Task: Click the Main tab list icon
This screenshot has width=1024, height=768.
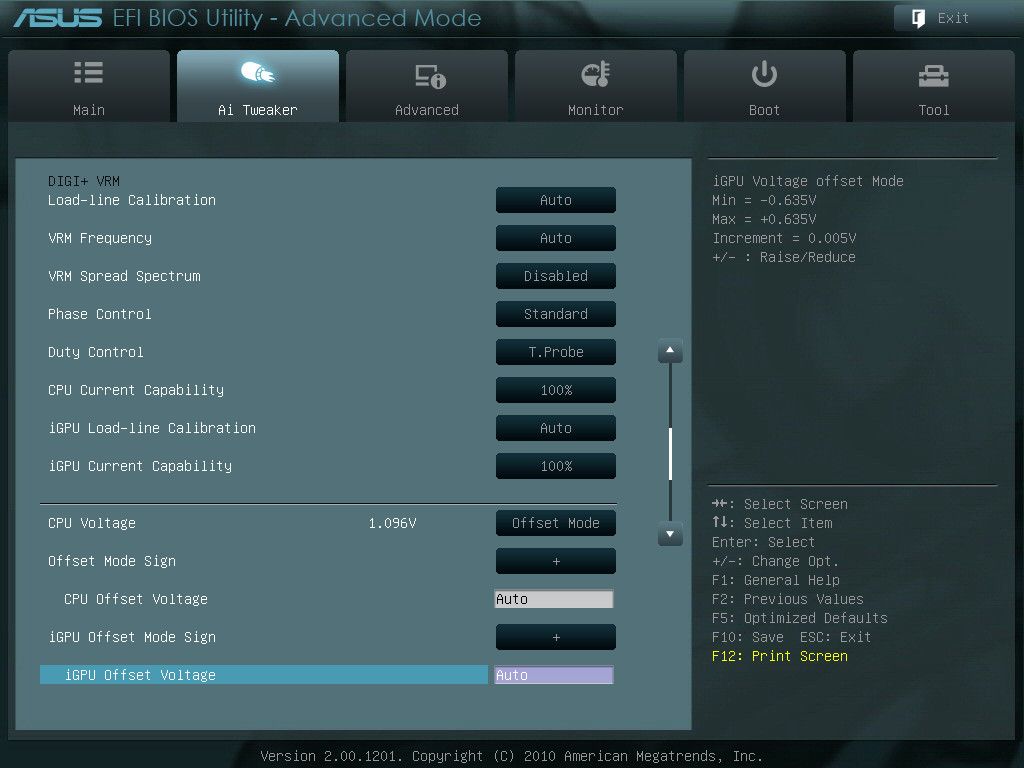Action: pos(89,72)
